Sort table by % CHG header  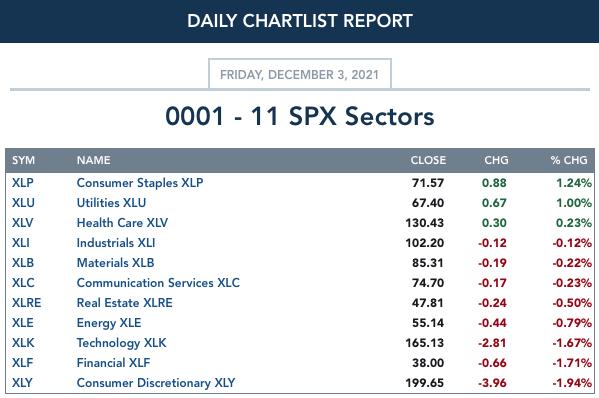[x=569, y=160]
